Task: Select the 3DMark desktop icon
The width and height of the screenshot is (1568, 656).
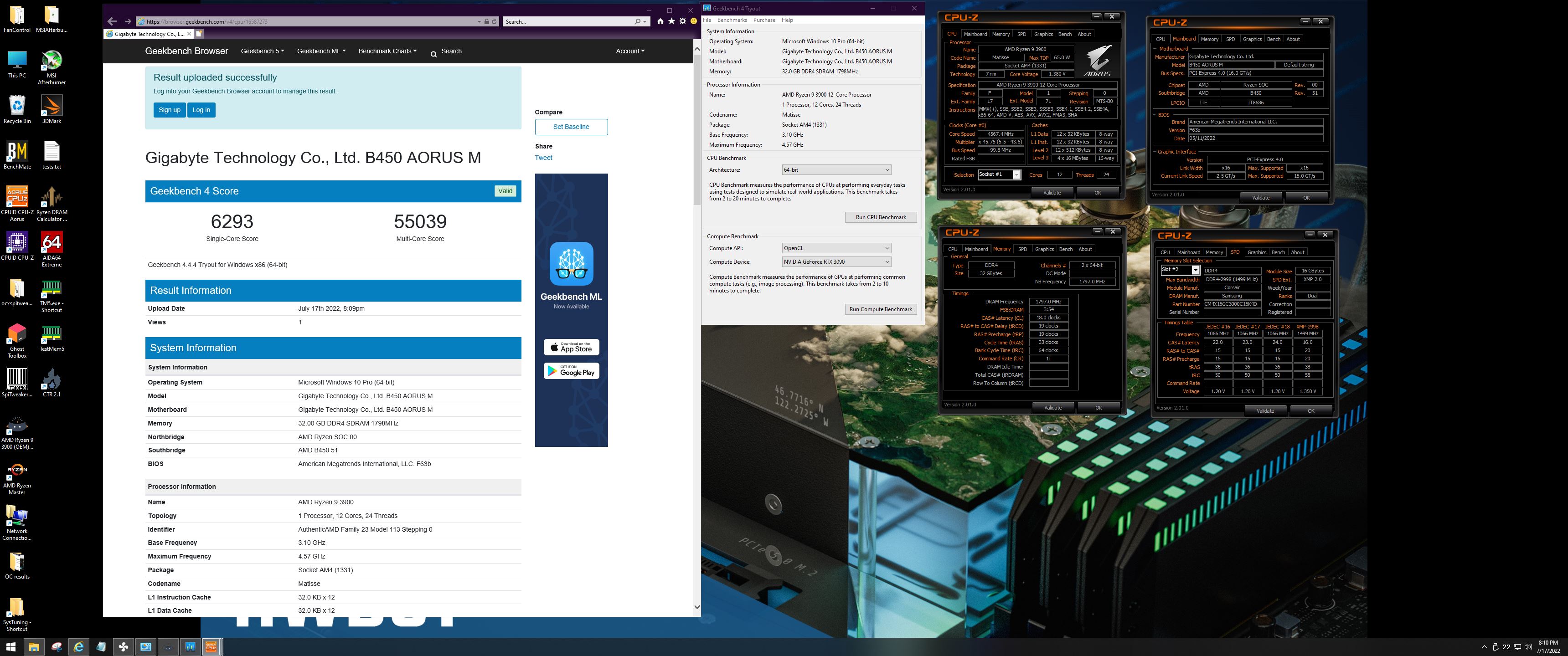Action: point(52,109)
